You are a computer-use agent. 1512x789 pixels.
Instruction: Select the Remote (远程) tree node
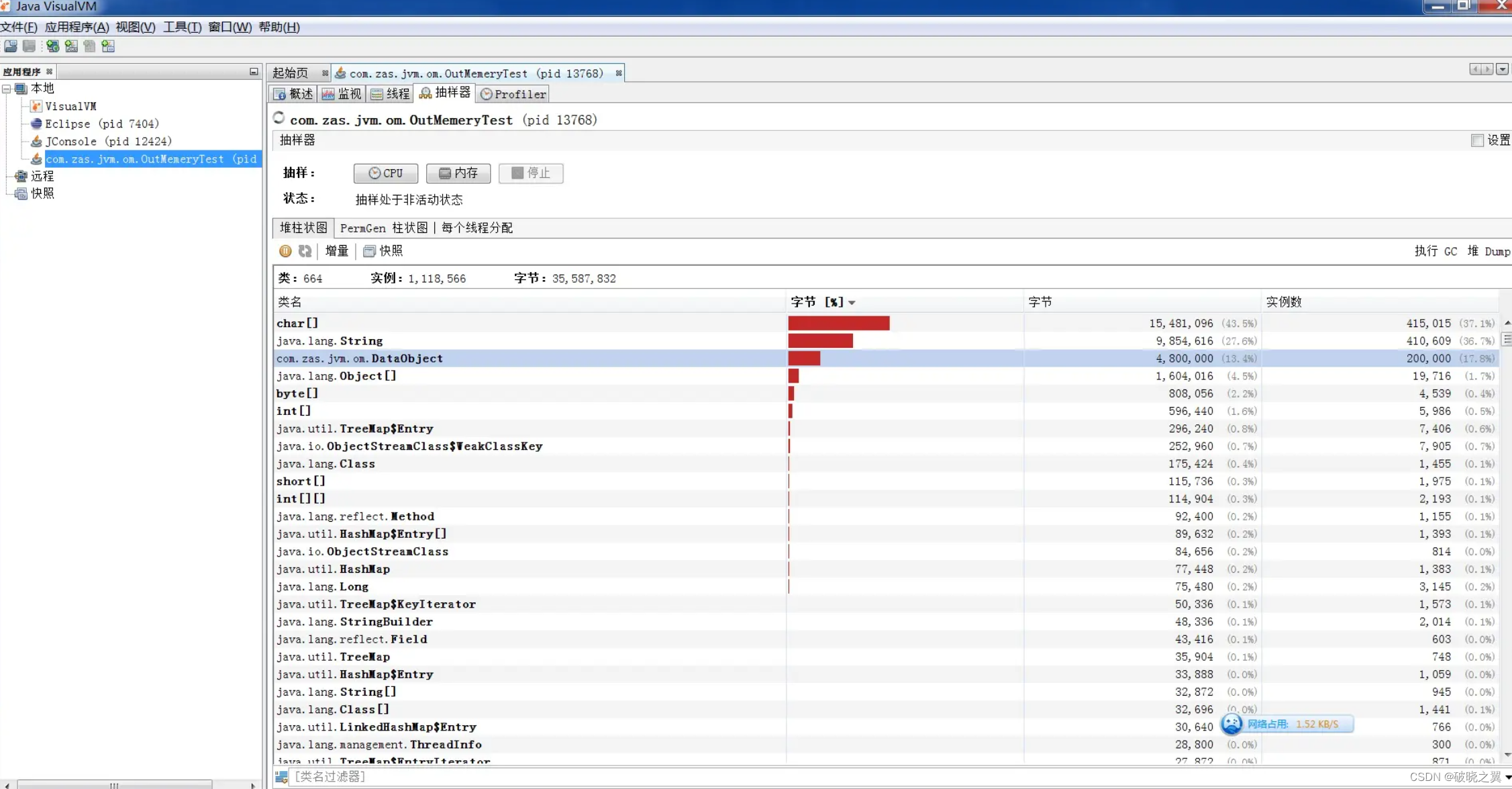tap(42, 176)
